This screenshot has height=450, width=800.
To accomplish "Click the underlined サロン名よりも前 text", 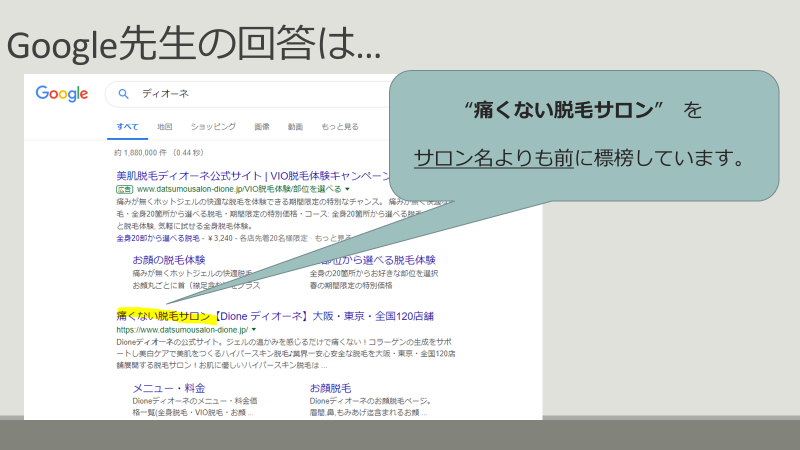I will point(494,158).
